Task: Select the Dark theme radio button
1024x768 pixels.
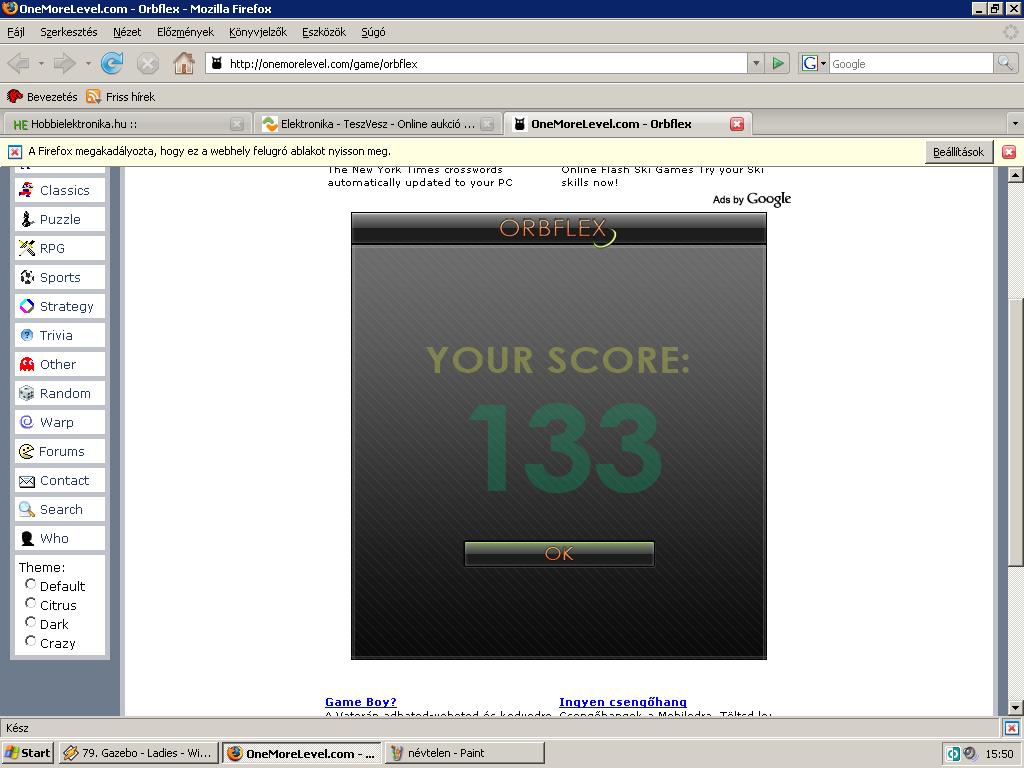Action: (31, 622)
